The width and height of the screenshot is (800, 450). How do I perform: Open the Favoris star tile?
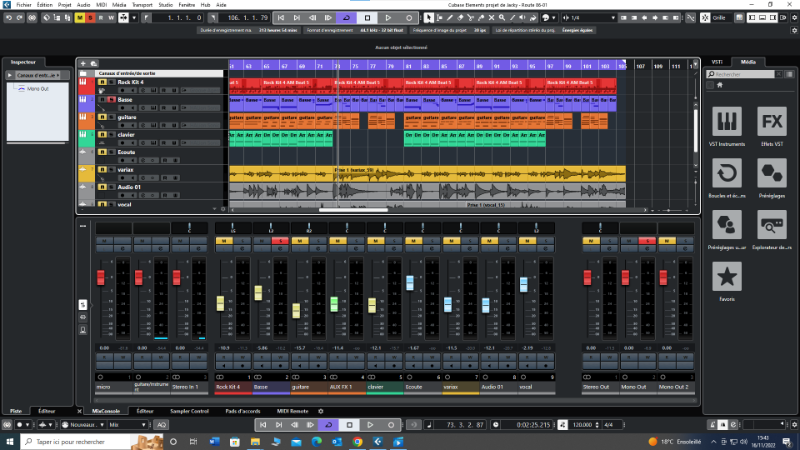[727, 277]
